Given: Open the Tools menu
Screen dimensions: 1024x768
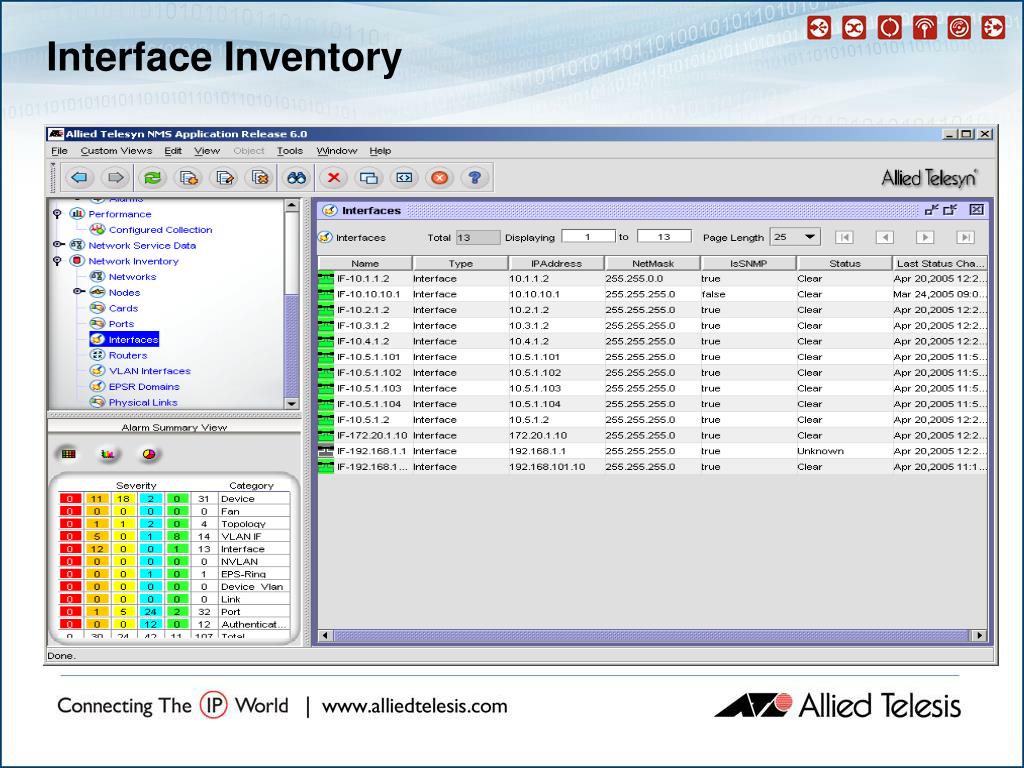Looking at the screenshot, I should coord(290,151).
